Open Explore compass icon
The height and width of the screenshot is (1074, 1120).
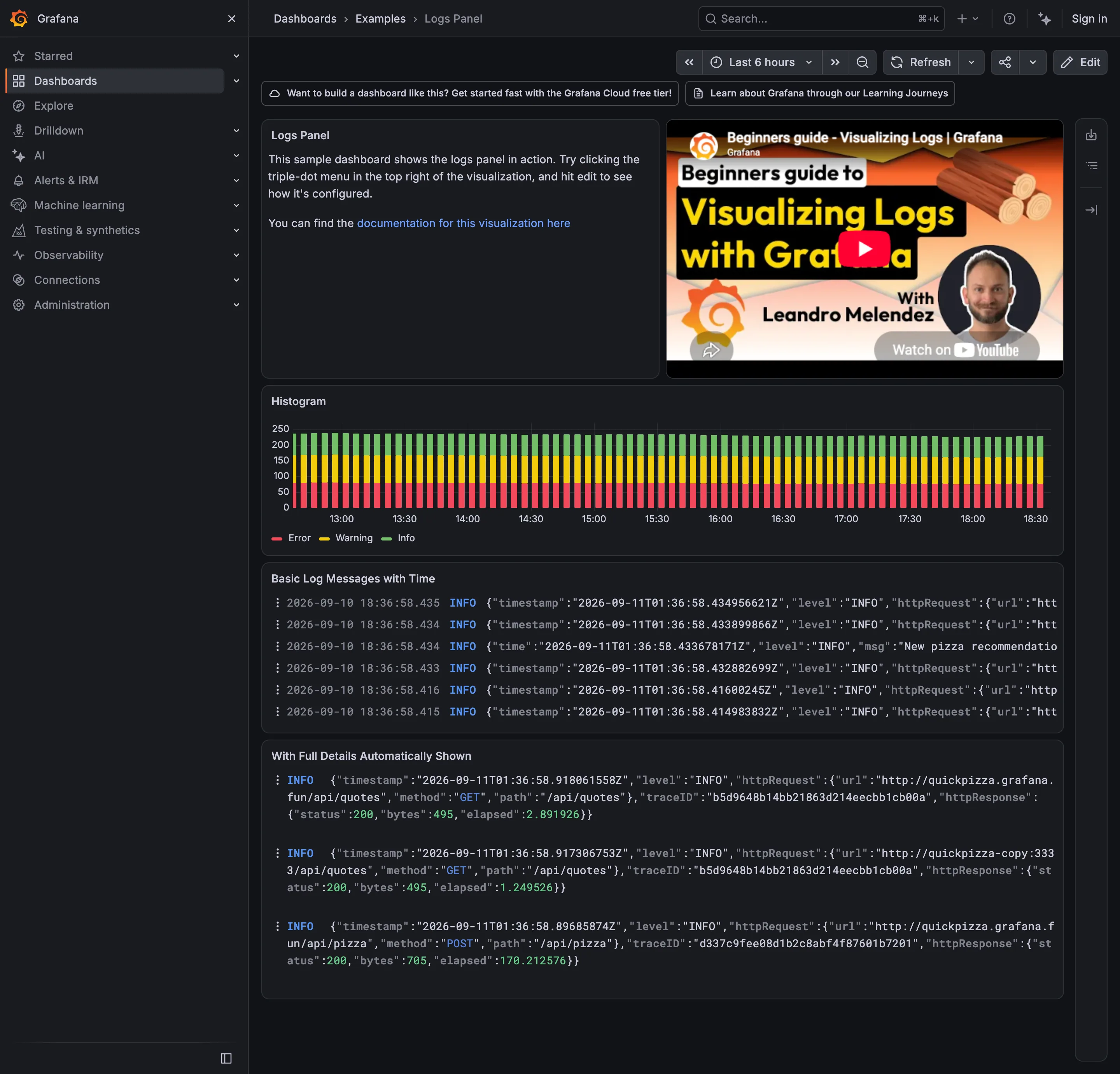pyautogui.click(x=19, y=106)
